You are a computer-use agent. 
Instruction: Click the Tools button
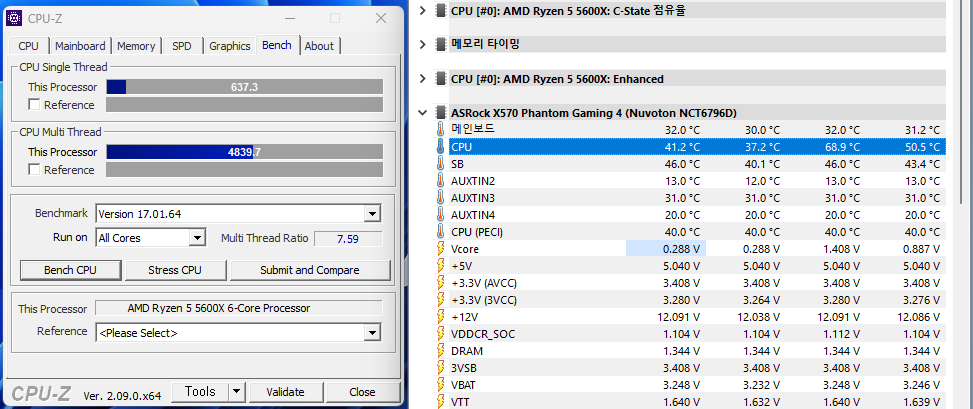(200, 392)
